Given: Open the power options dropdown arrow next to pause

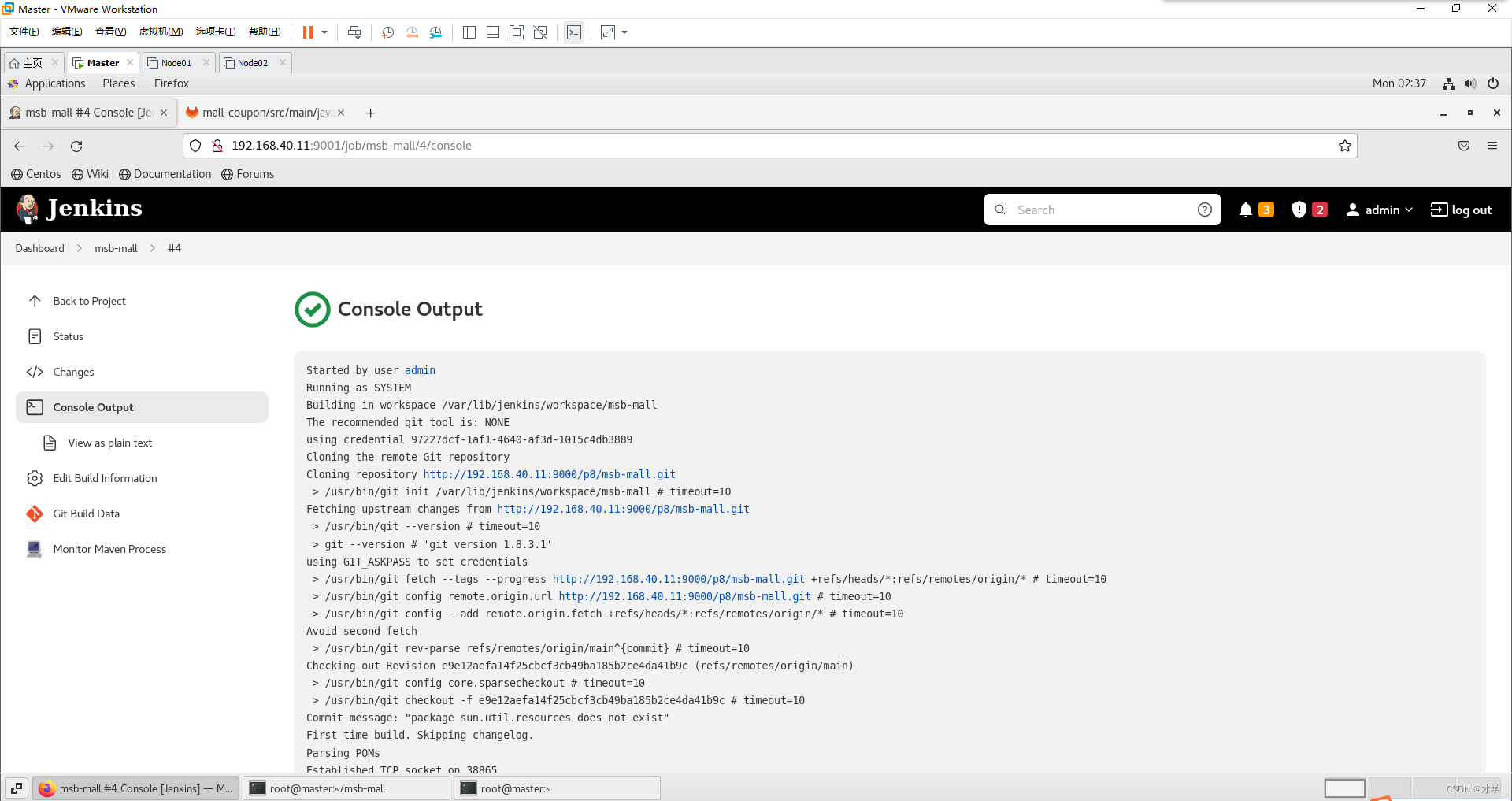Looking at the screenshot, I should [x=324, y=32].
